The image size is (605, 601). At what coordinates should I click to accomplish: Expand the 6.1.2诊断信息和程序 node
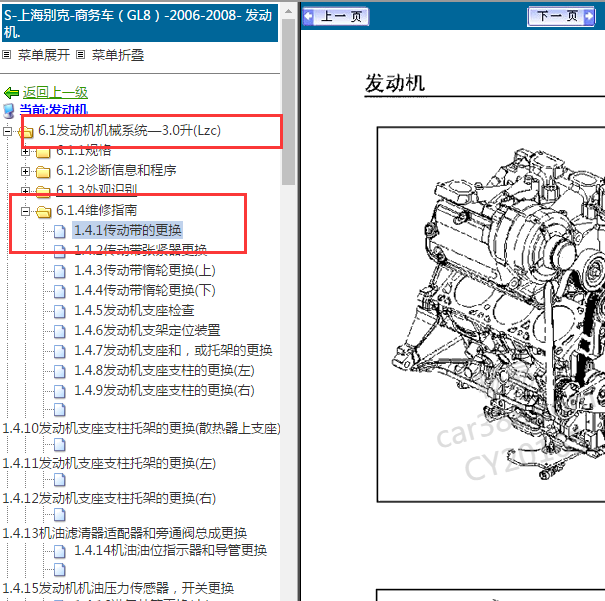(x=25, y=171)
